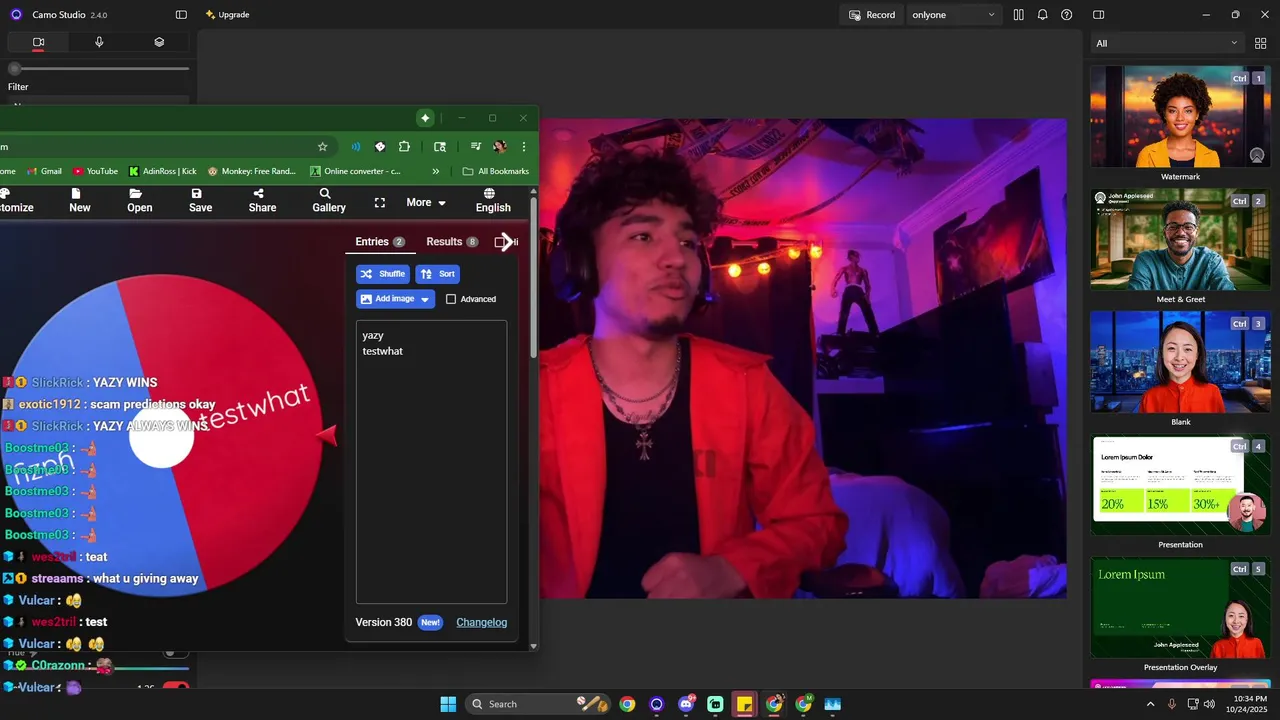This screenshot has width=1280, height=720.
Task: Click the Upgrade button in Camo
Action: pos(227,15)
